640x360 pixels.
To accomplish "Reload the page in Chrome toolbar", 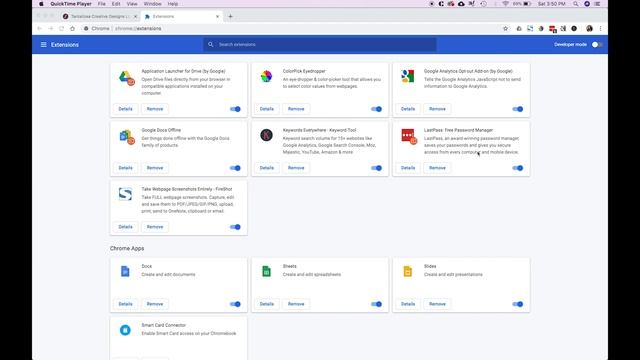I will [x=62, y=29].
